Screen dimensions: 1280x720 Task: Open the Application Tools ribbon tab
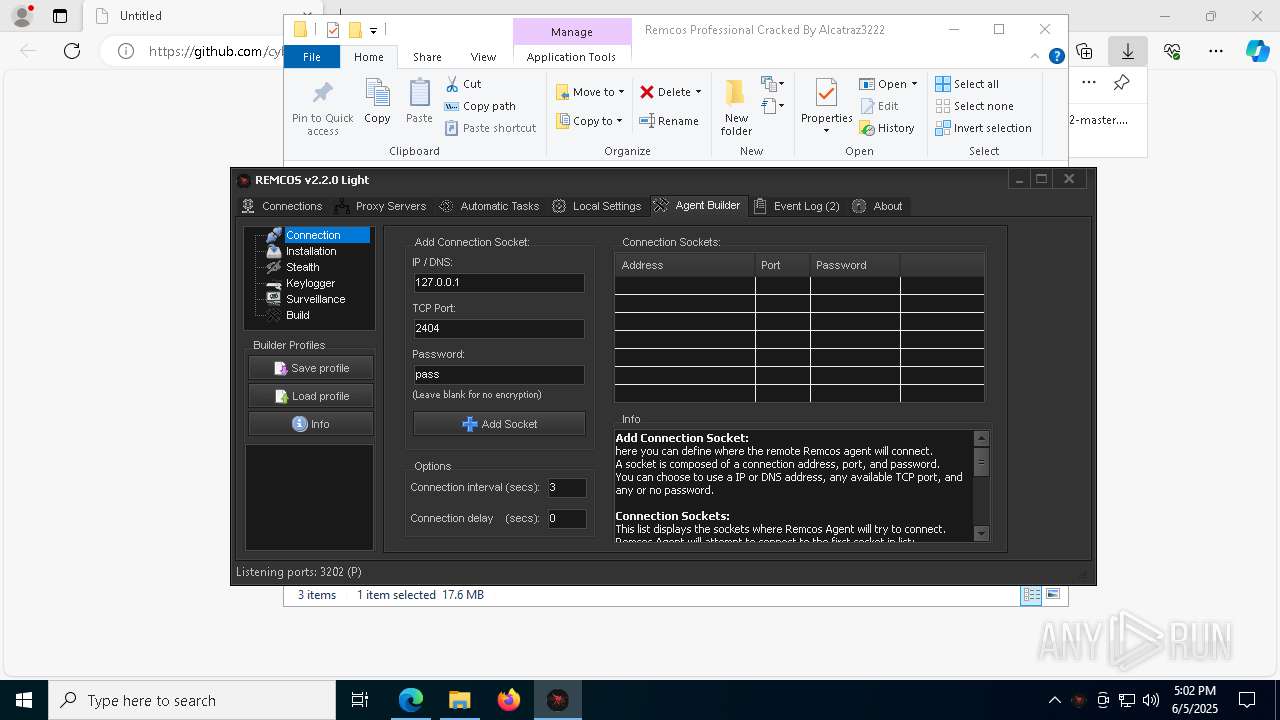571,57
